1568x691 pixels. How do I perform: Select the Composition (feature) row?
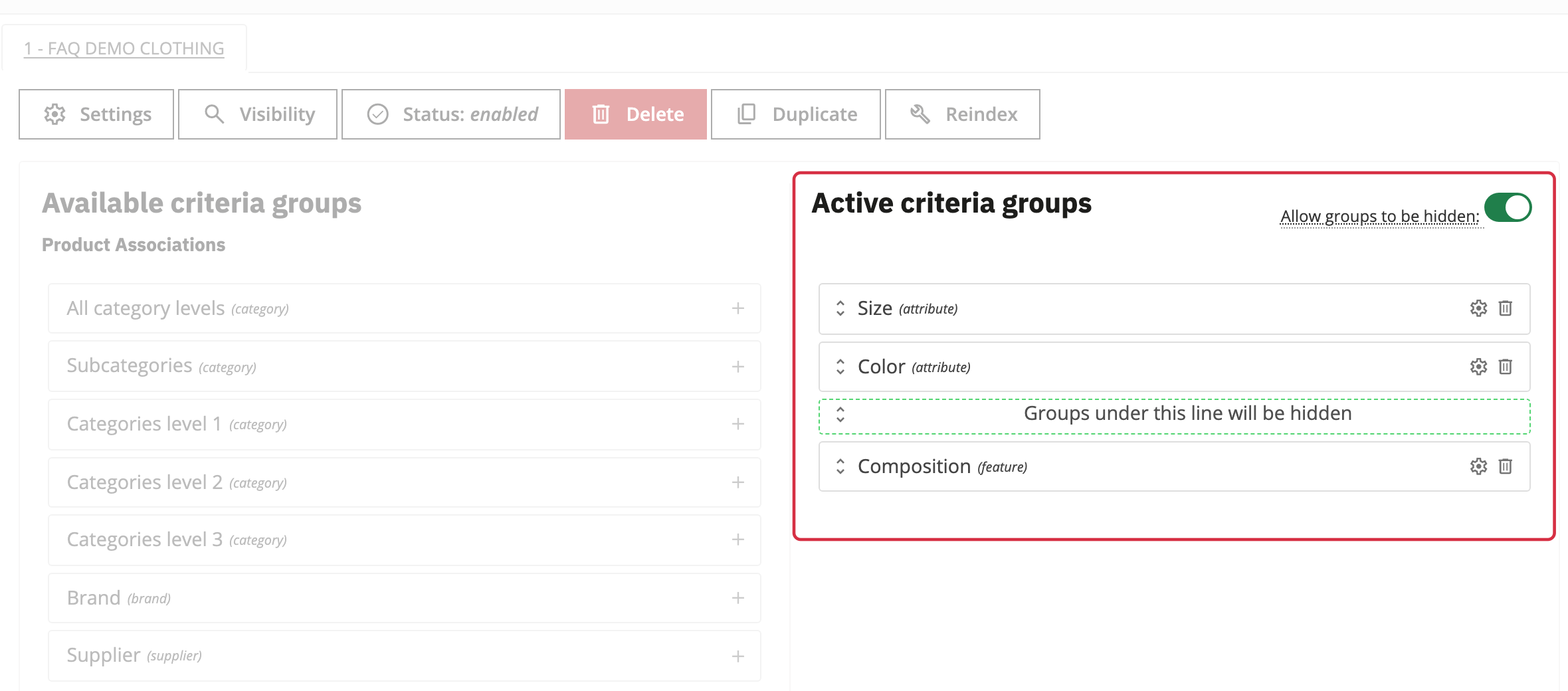(x=1175, y=466)
